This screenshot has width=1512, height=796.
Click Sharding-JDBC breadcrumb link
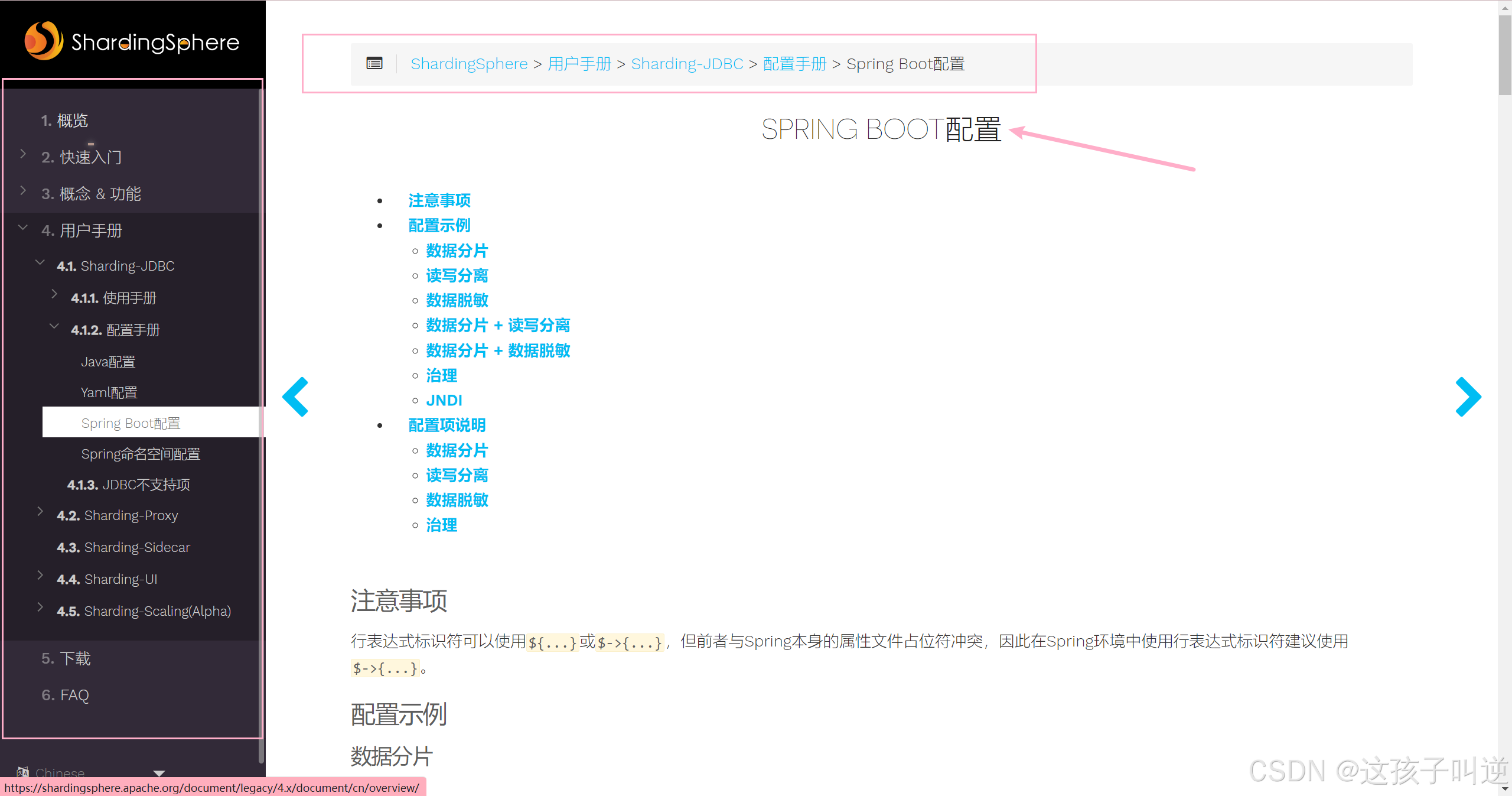point(687,64)
